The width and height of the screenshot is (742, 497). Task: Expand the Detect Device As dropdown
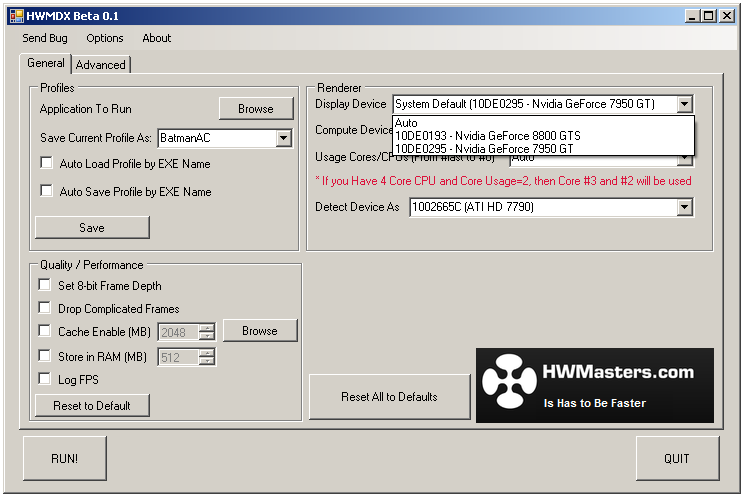pyautogui.click(x=684, y=207)
